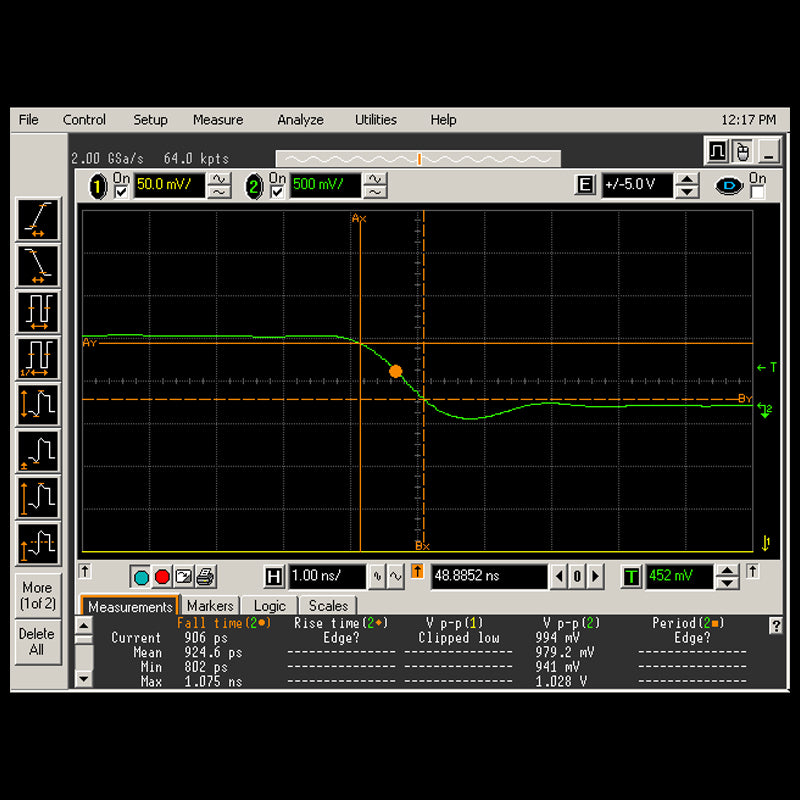Viewport: 800px width, 800px height.
Task: Click the period measurement icon
Action: (38, 312)
